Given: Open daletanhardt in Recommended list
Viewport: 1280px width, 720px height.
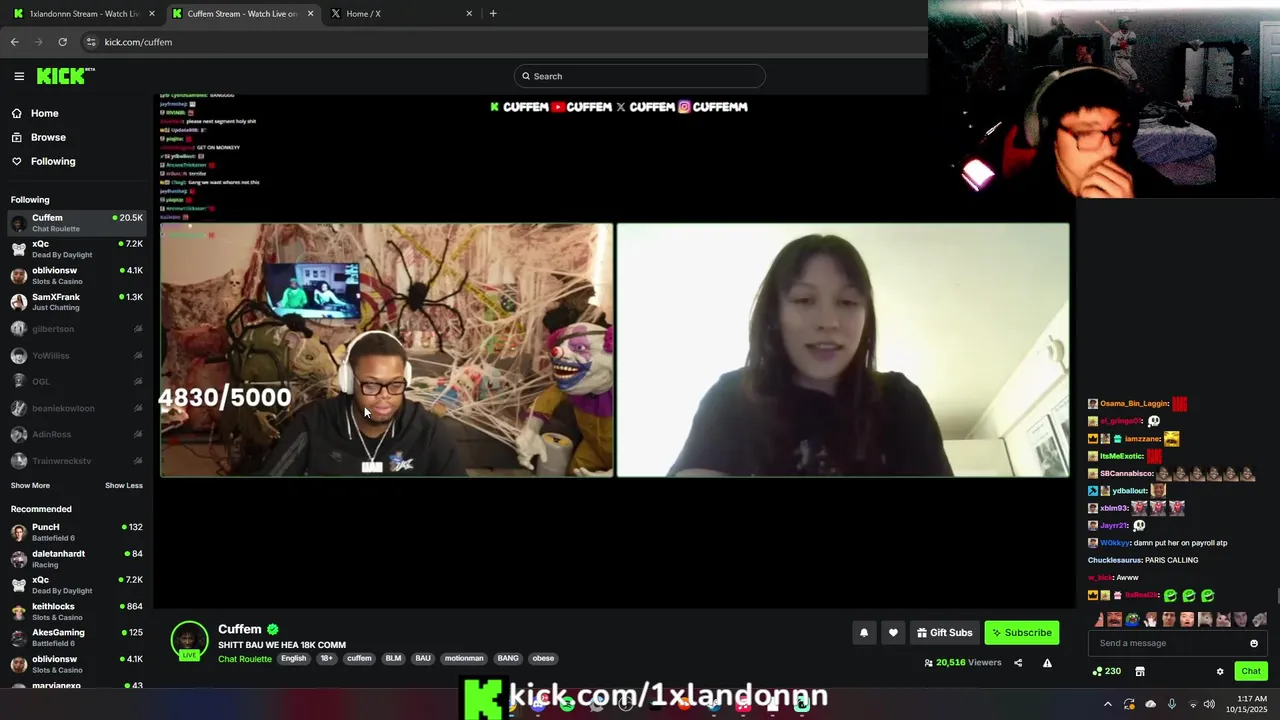Looking at the screenshot, I should tap(77, 559).
